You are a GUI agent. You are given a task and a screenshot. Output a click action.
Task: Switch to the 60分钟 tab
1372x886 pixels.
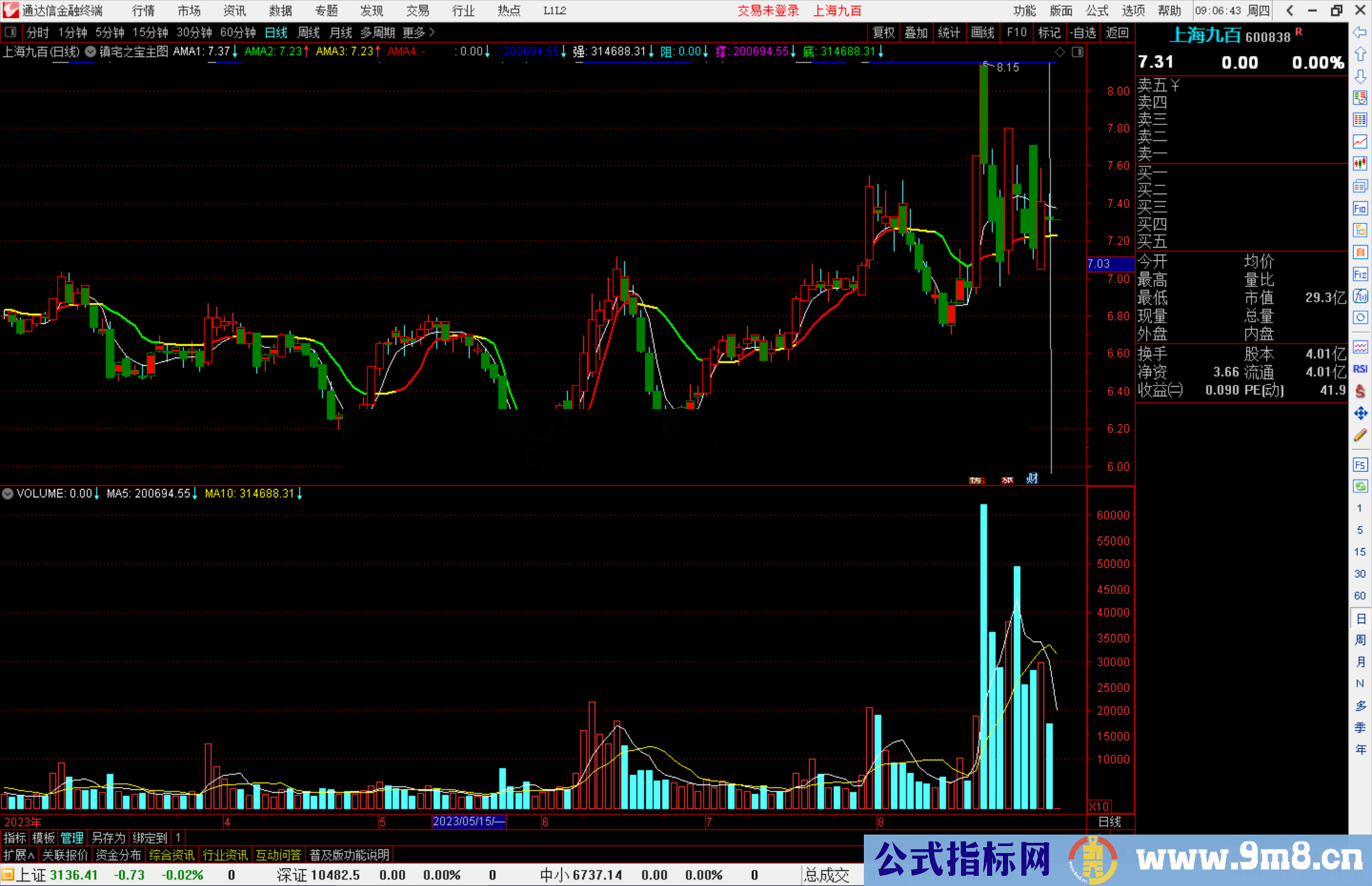click(x=238, y=32)
